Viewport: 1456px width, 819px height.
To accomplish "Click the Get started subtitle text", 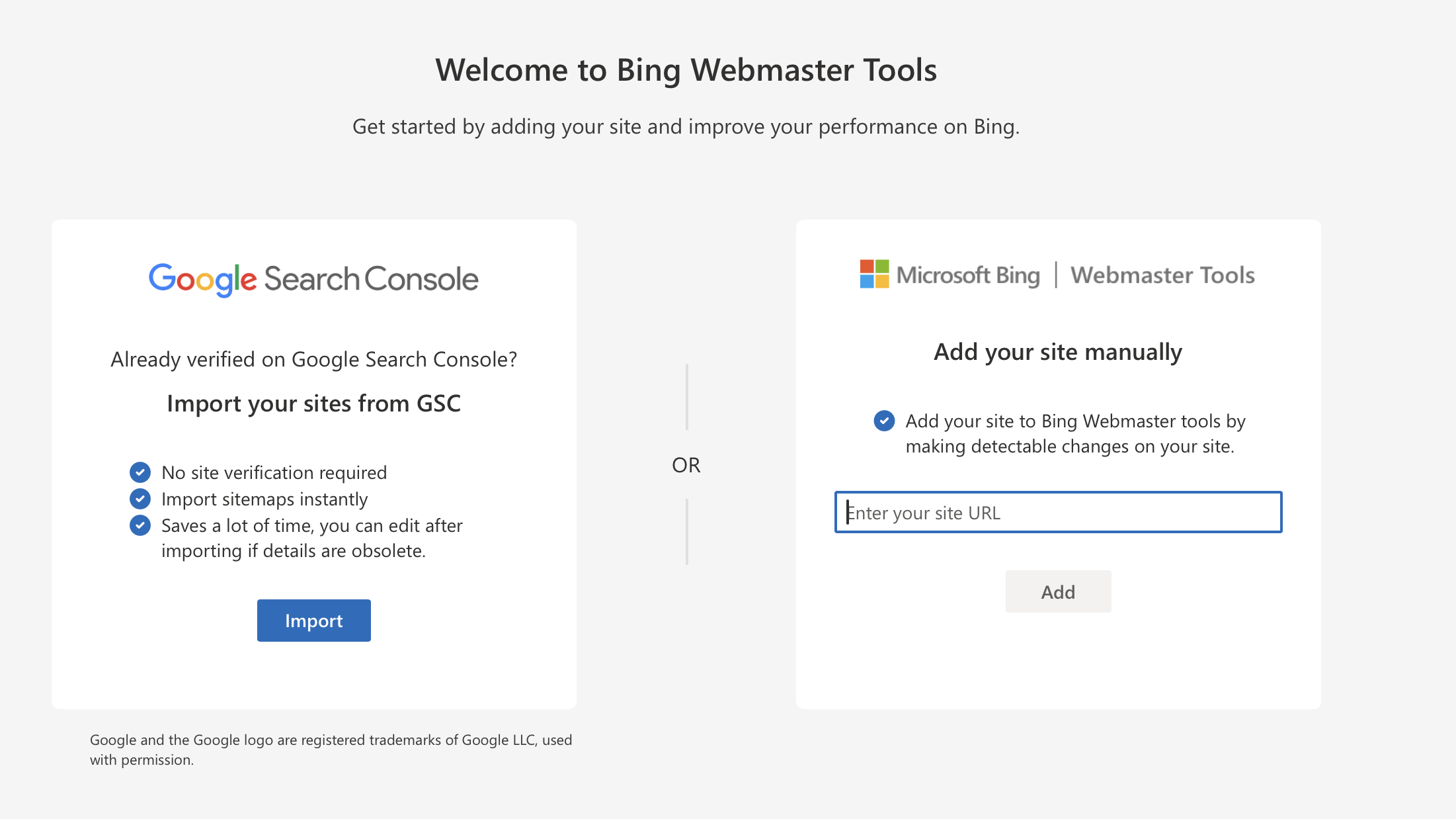I will tap(686, 126).
